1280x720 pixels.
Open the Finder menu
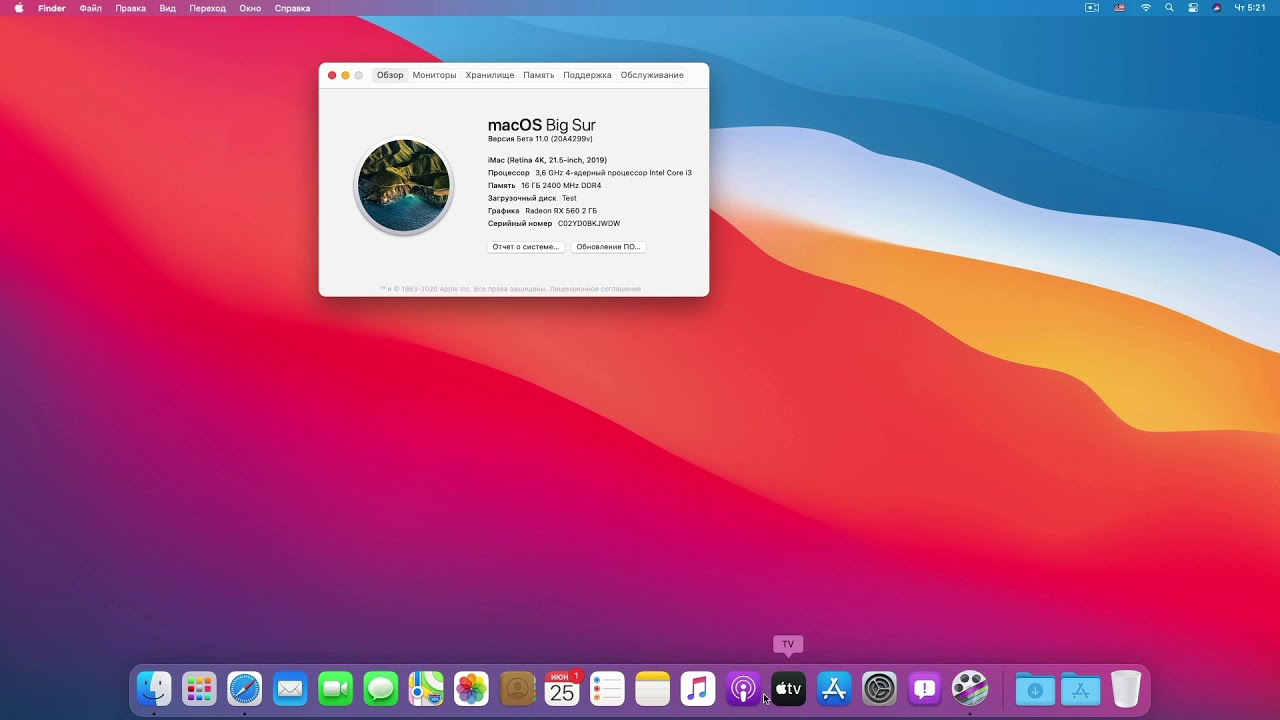(x=52, y=8)
